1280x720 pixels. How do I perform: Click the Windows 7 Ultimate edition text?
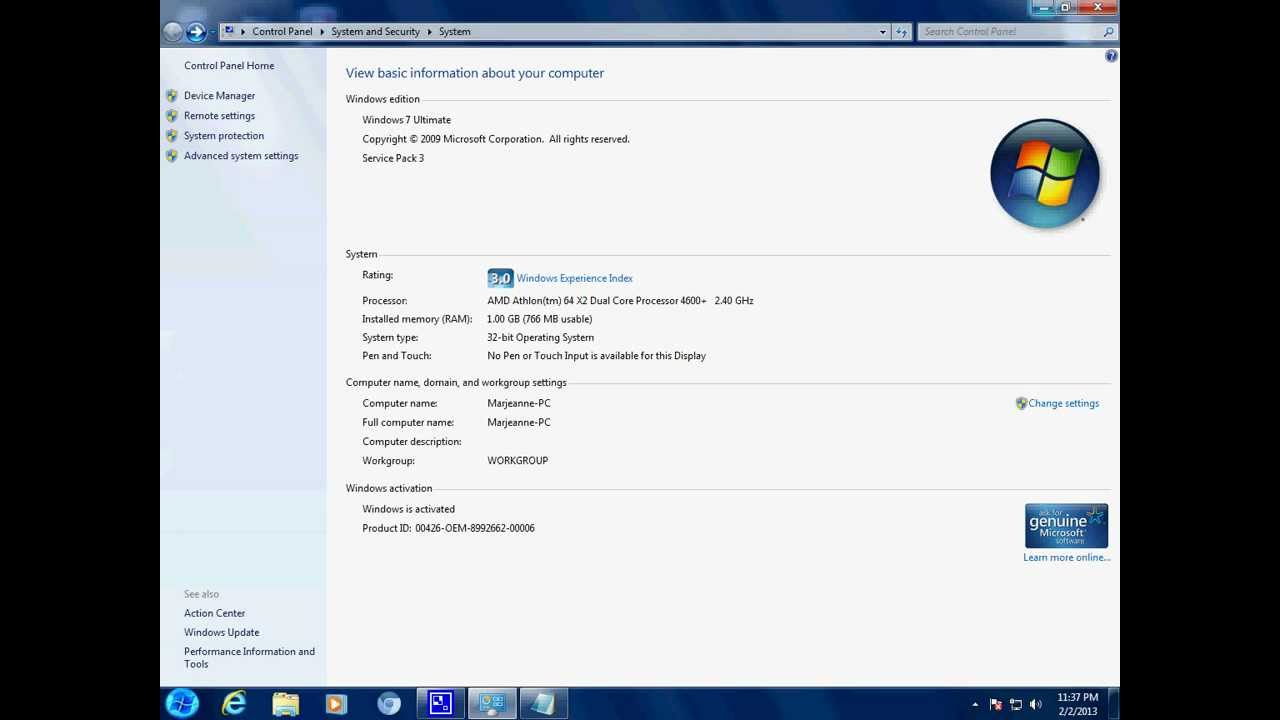406,120
